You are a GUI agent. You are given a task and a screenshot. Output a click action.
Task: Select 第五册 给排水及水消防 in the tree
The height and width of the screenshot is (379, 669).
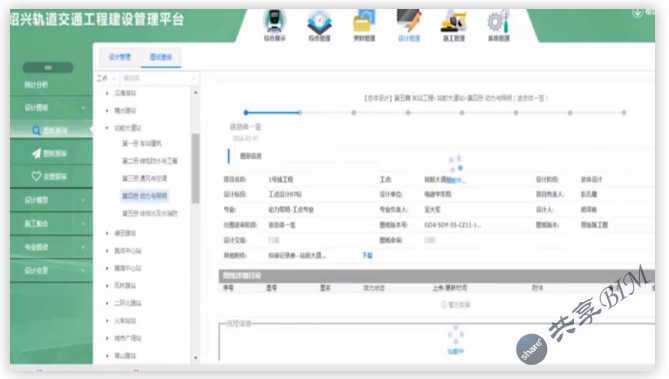(x=150, y=213)
